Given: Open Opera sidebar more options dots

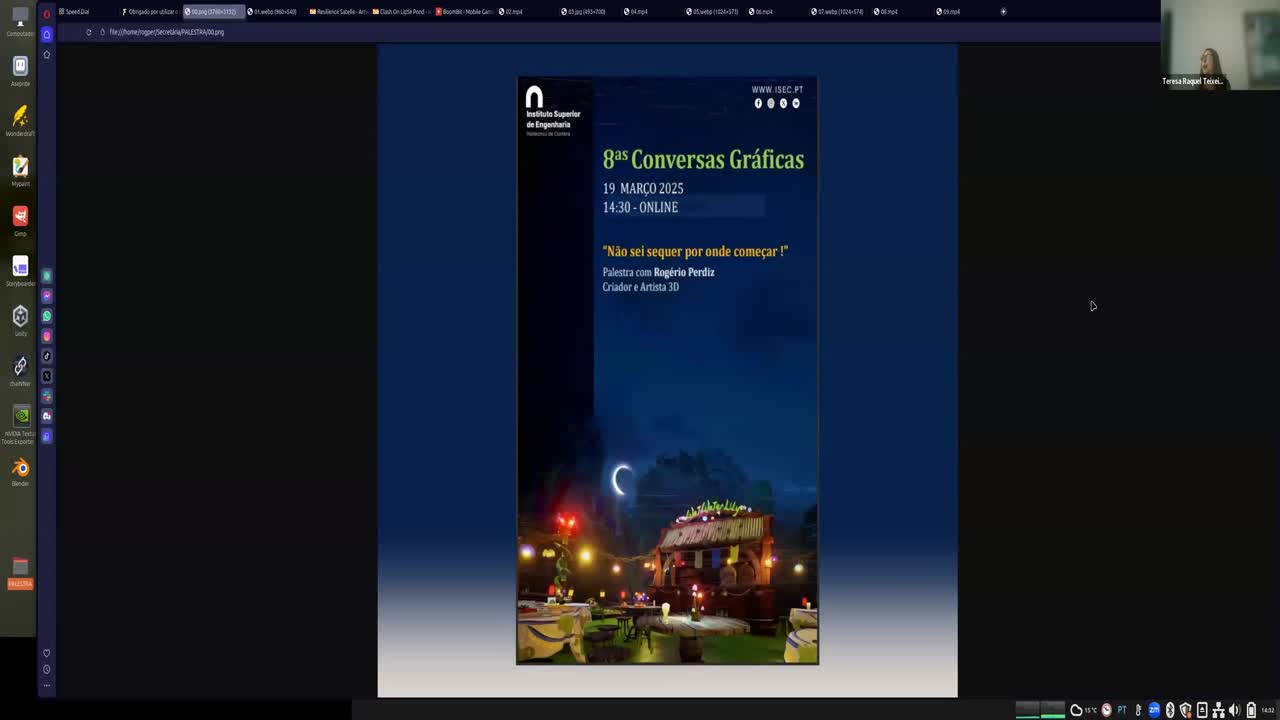Looking at the screenshot, I should [x=46, y=685].
